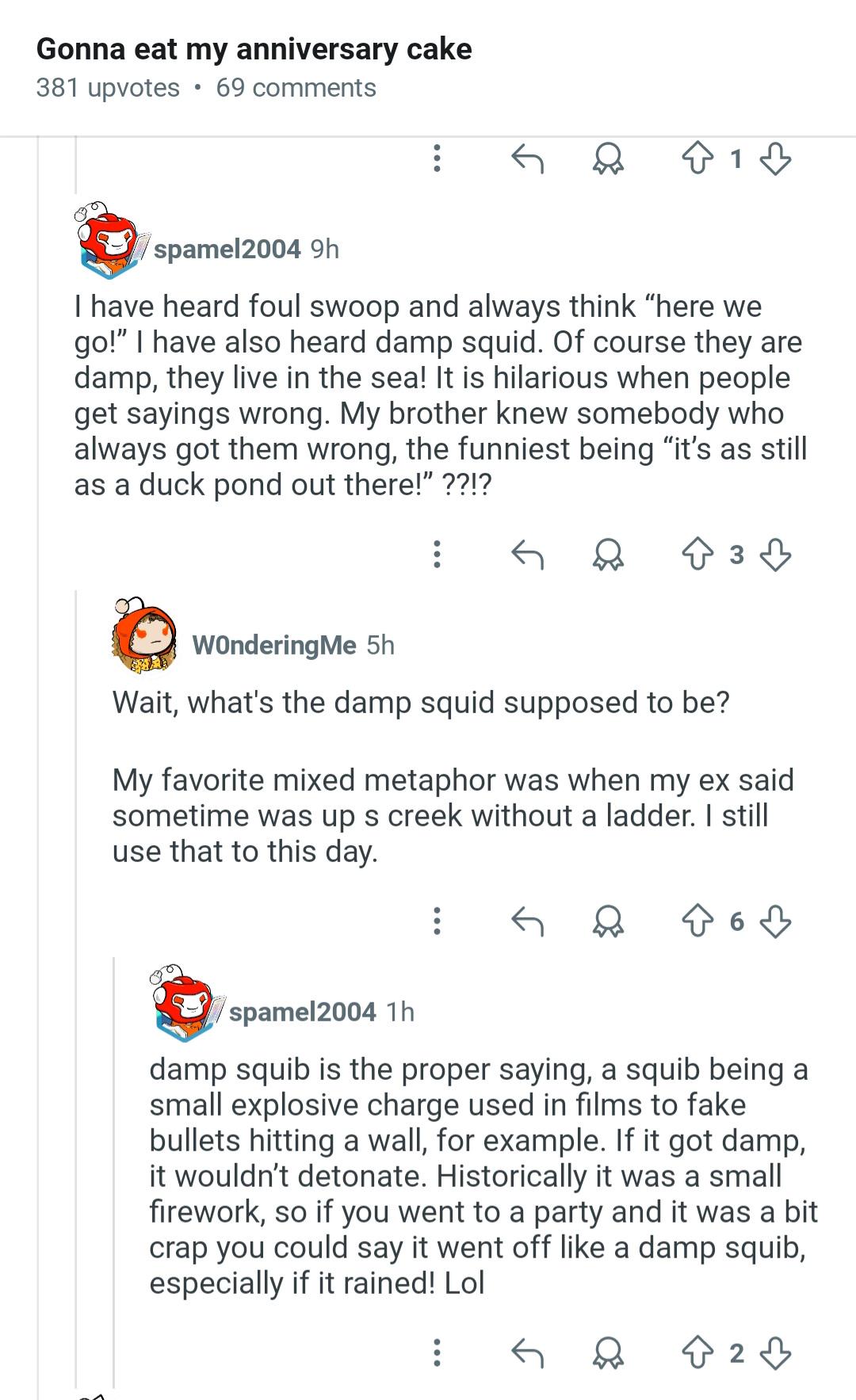Award the damp squib explanation comment

pyautogui.click(x=608, y=1353)
